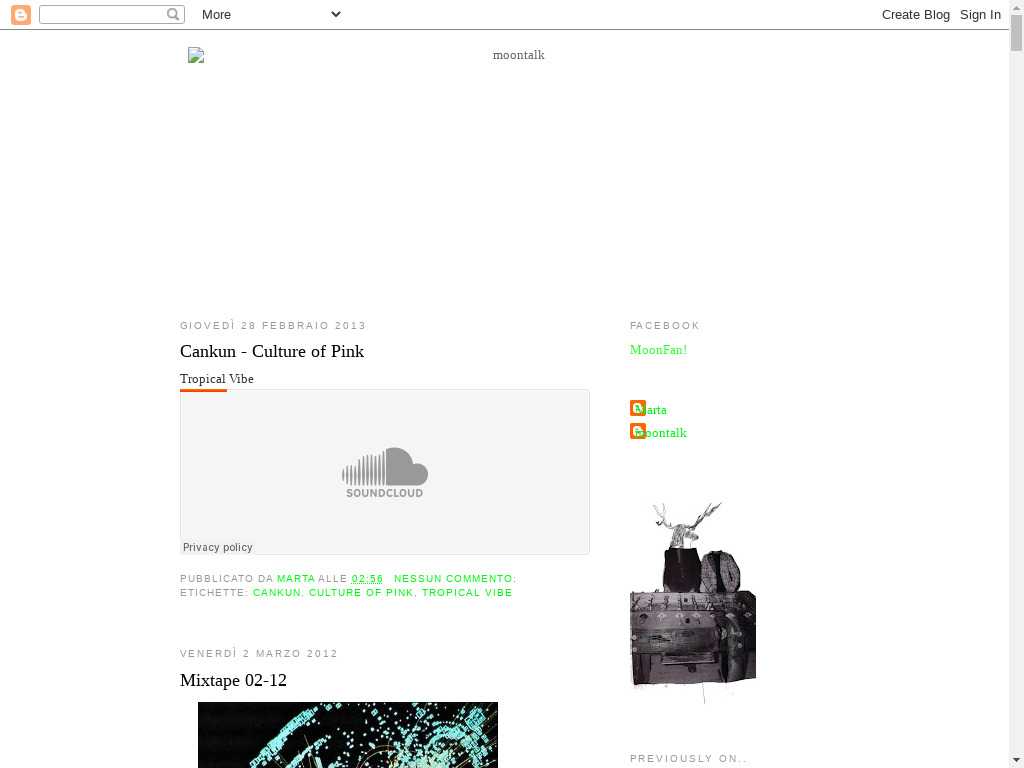The height and width of the screenshot is (768, 1024).
Task: Open the 02:56 post timestamp permalink
Action: (x=367, y=579)
